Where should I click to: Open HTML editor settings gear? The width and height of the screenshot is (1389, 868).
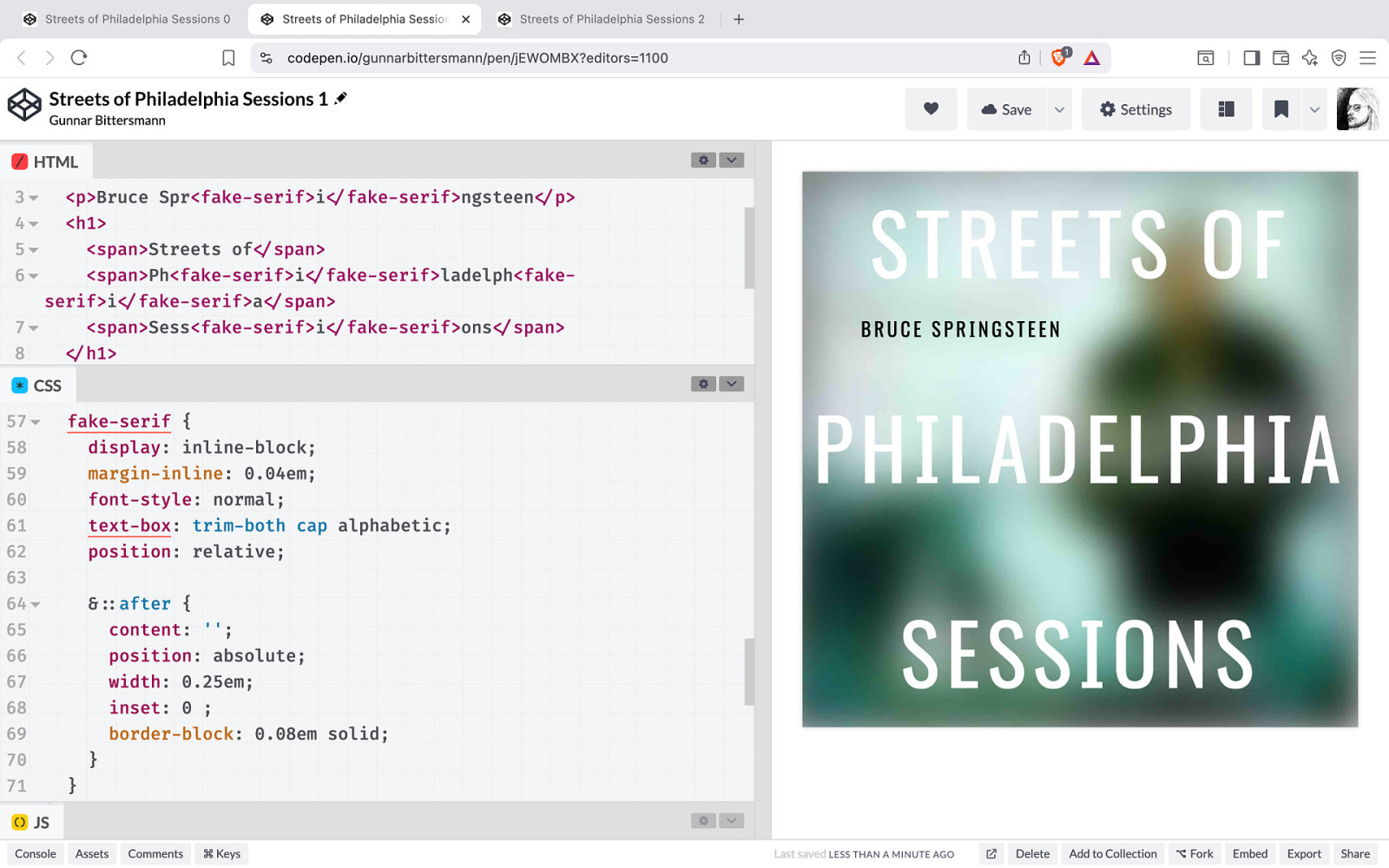(x=703, y=161)
